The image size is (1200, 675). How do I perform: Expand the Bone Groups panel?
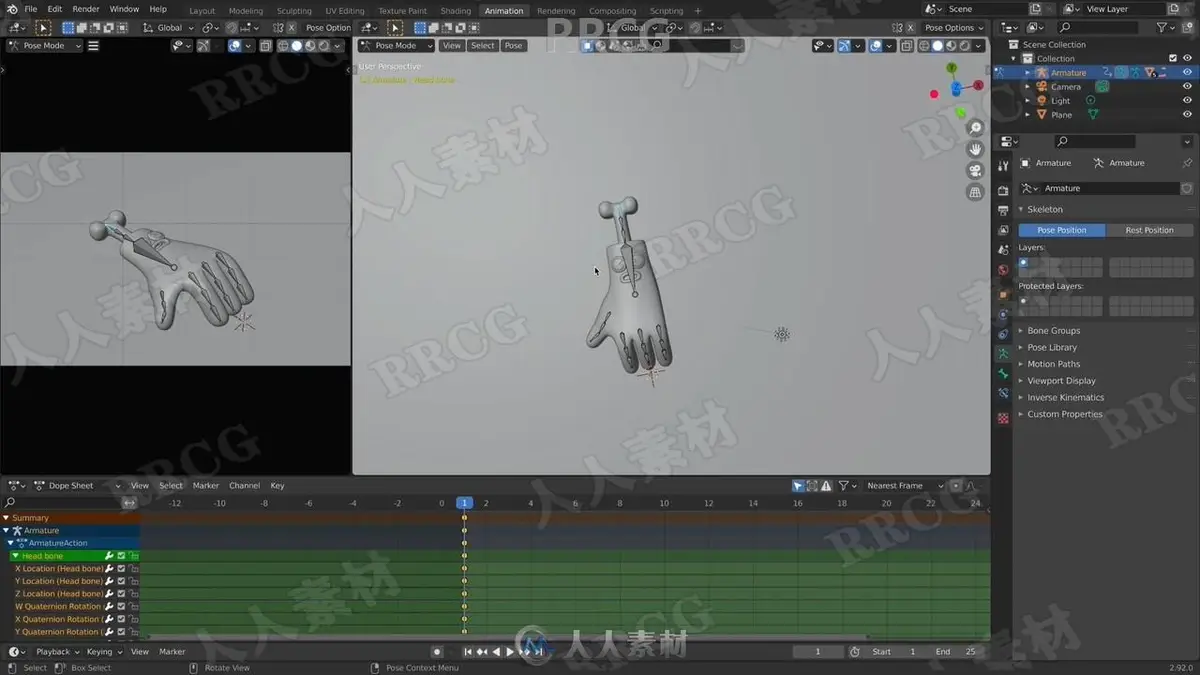[x=1053, y=331]
